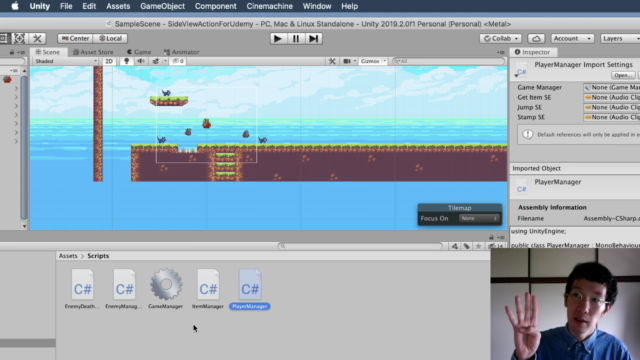Select the custom editor tools icon
The width and height of the screenshot is (640, 360).
[37, 38]
